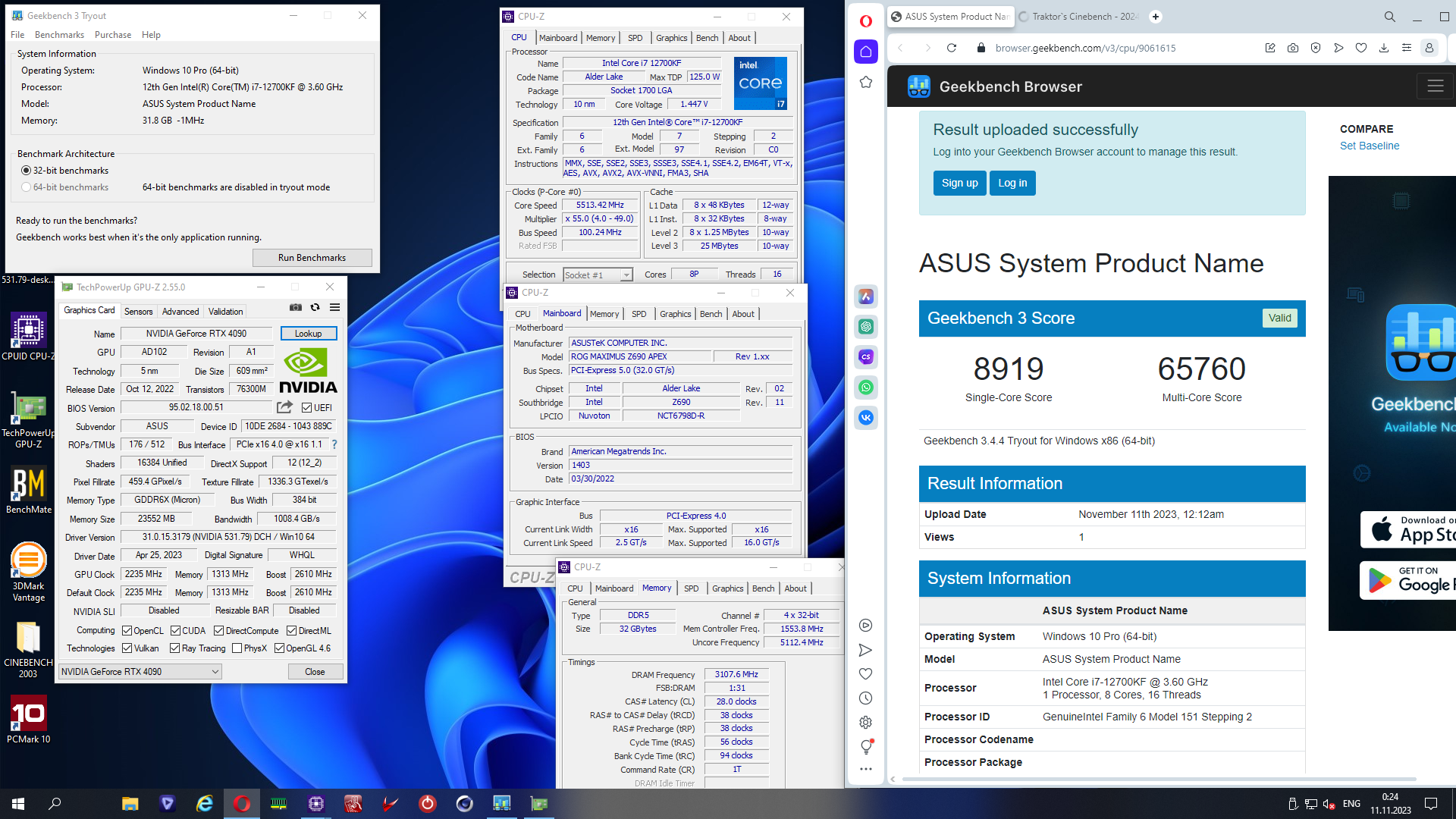Screen dimensions: 1456x819
Task: Open Benchmarks menu in Geekbench
Action: [59, 35]
